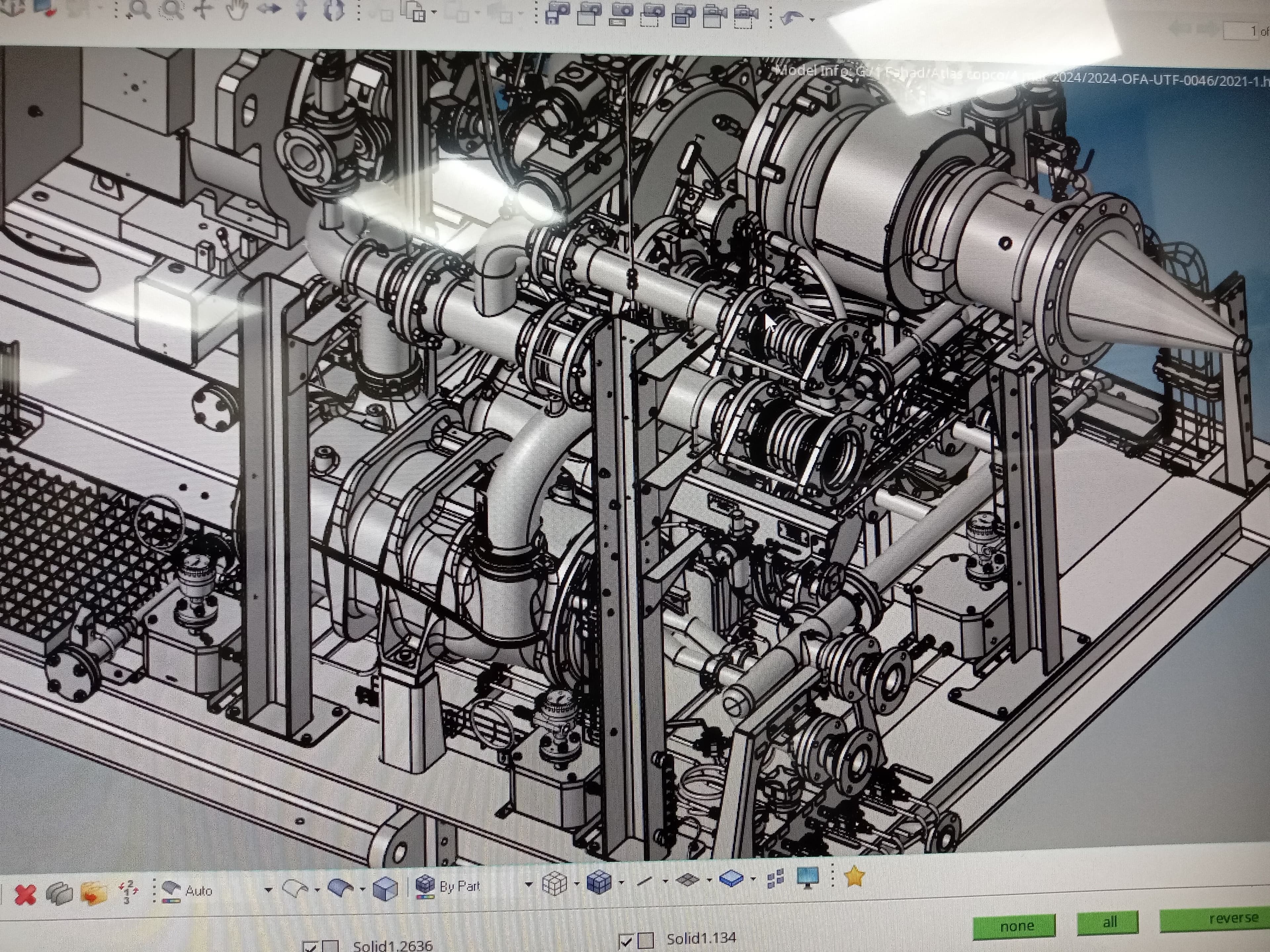Select the Solid1.2636 entry

[393, 946]
